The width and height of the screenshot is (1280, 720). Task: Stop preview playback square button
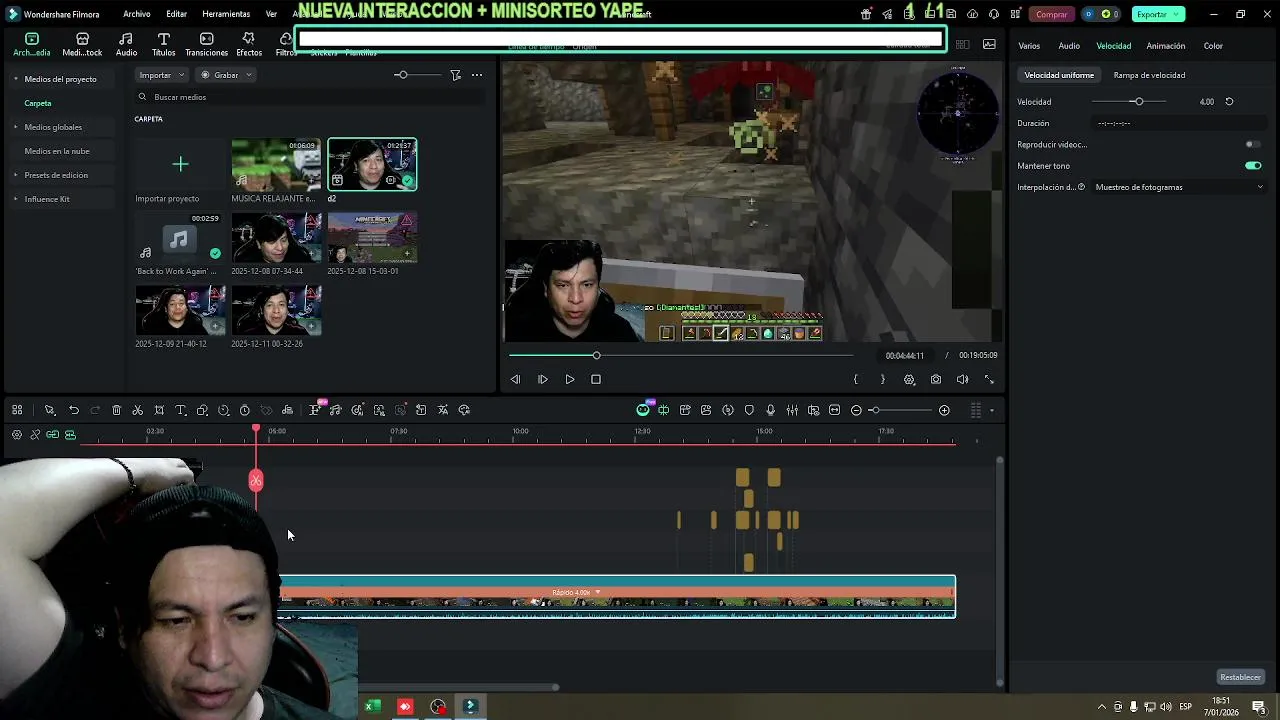tap(596, 380)
